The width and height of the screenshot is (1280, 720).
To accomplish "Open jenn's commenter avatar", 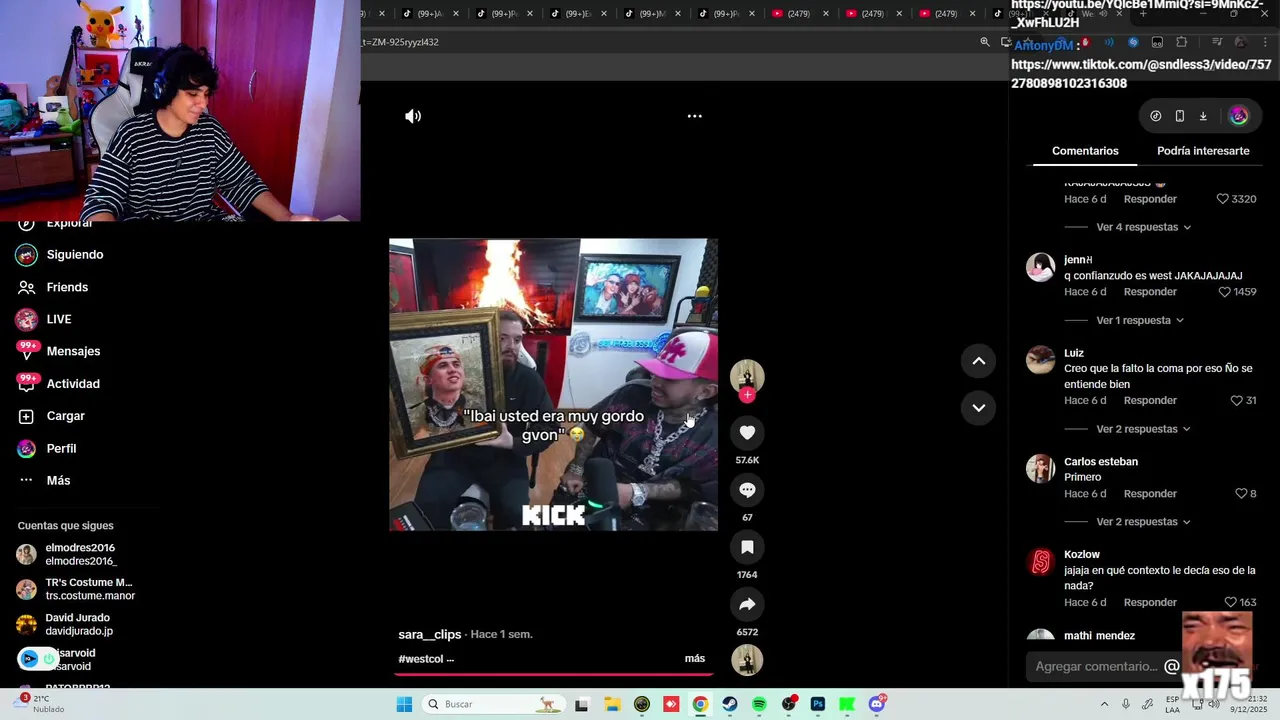I will pyautogui.click(x=1041, y=267).
